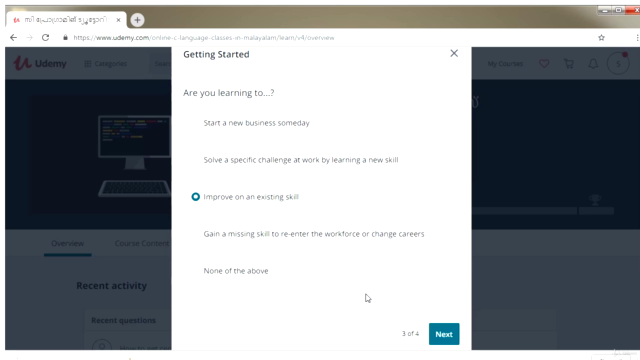Switch to the Course Content tab

pyautogui.click(x=142, y=243)
